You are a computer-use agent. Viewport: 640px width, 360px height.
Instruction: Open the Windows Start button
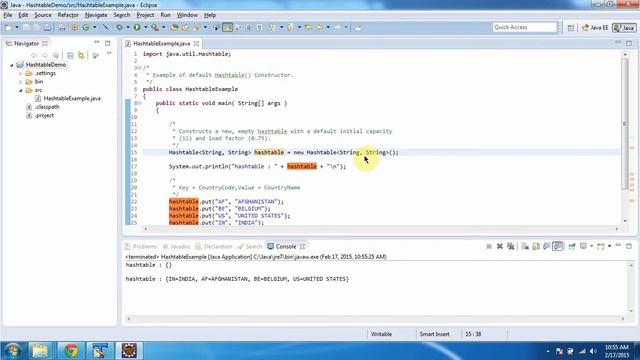click(x=12, y=351)
